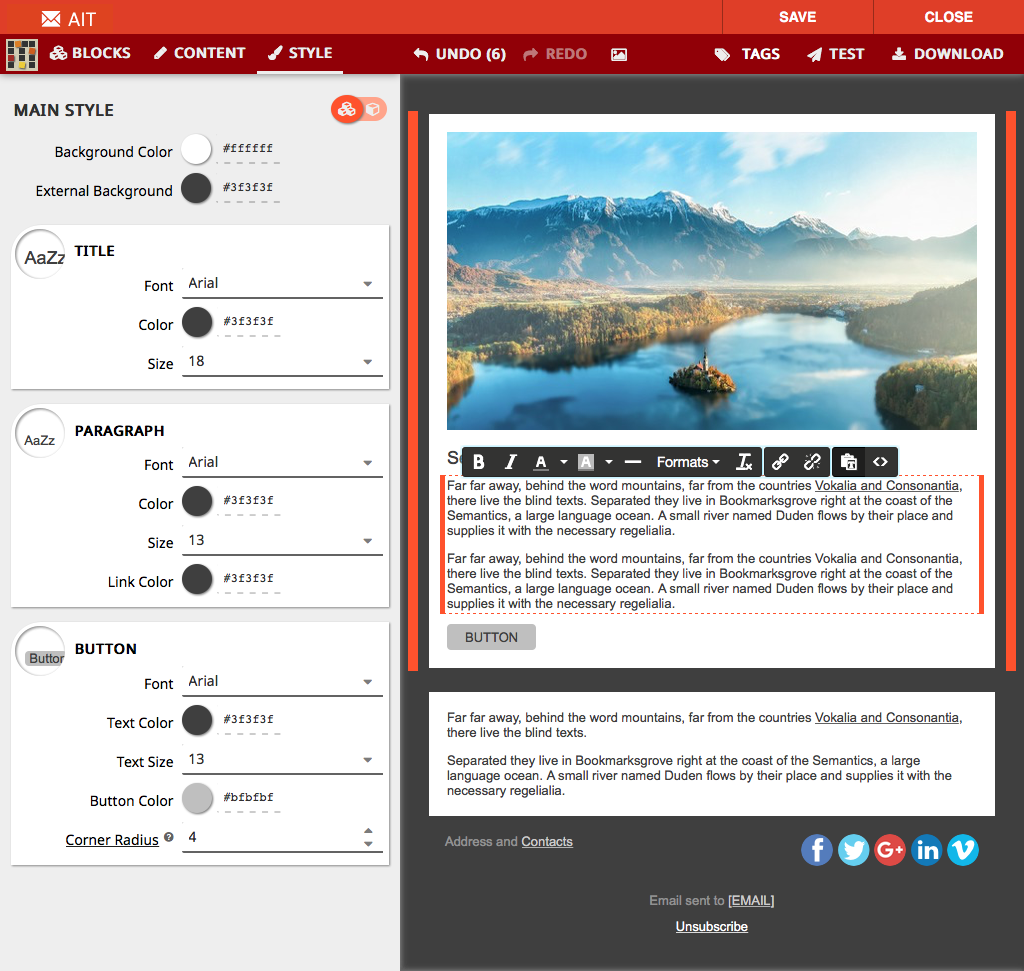Click the Facebook social icon
This screenshot has width=1024, height=971.
pyautogui.click(x=817, y=850)
